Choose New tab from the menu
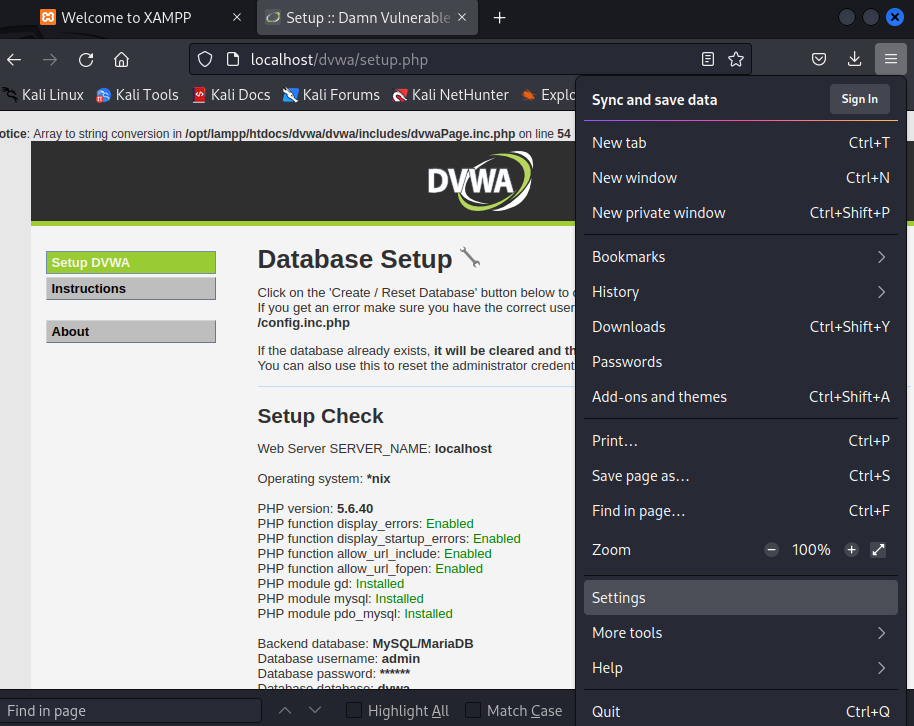 pyautogui.click(x=740, y=143)
